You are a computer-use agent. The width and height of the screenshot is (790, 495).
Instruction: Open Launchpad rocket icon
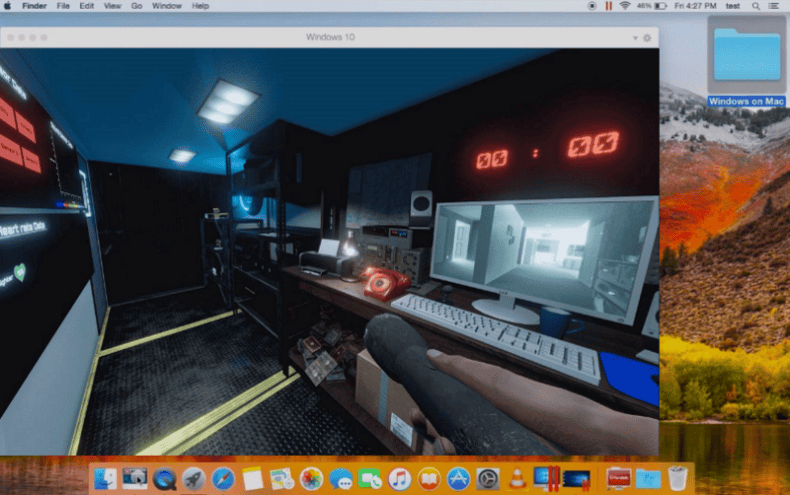click(193, 478)
